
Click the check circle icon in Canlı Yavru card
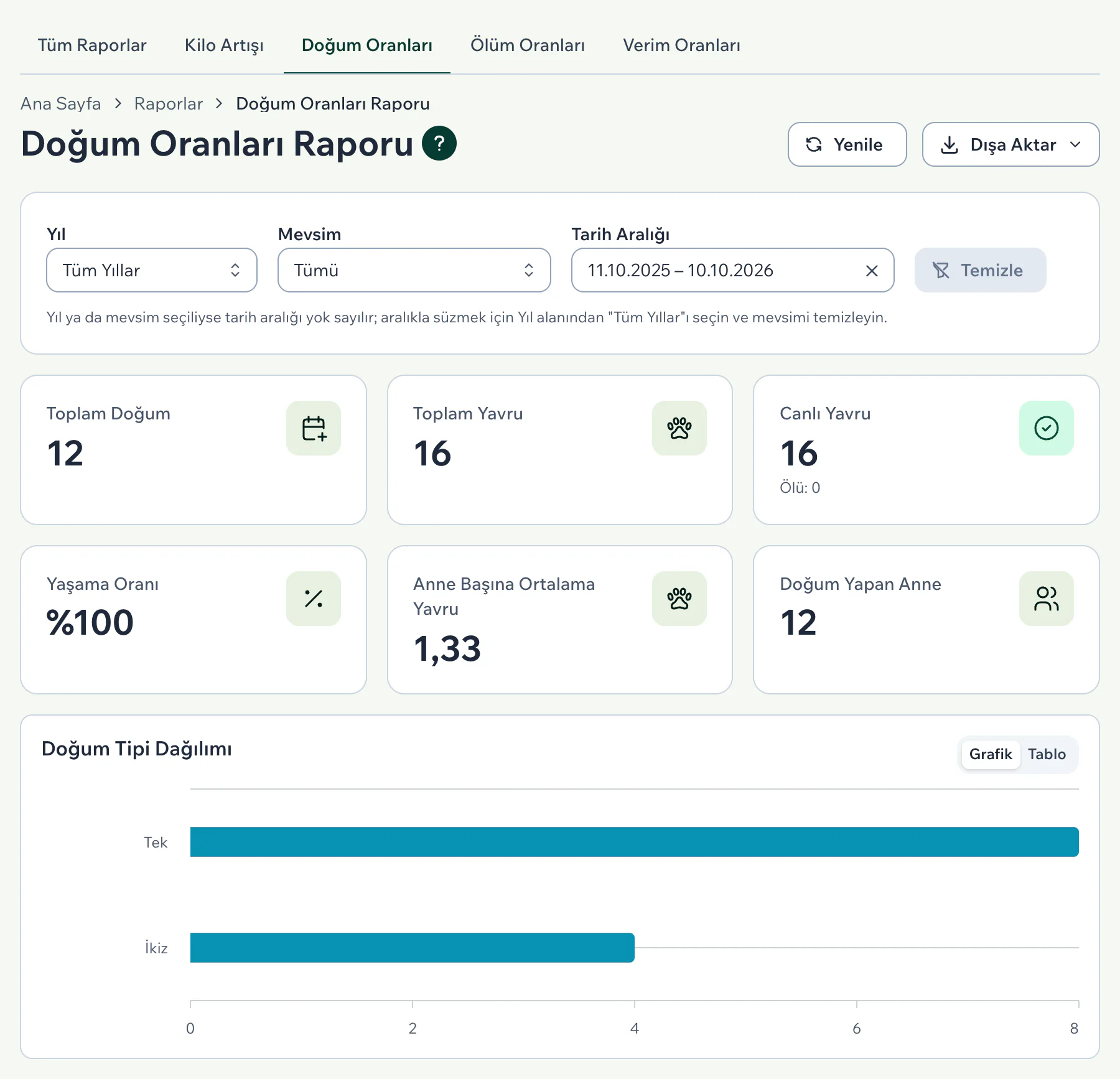click(1047, 428)
